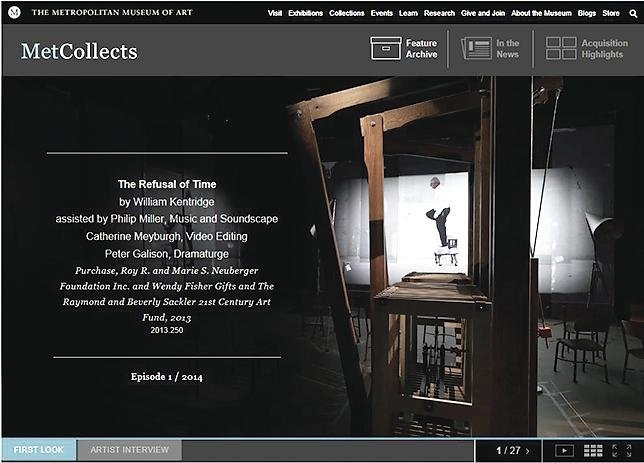Open the Give and Join menu
Image resolution: width=644 pixels, height=463 pixels.
click(x=483, y=13)
